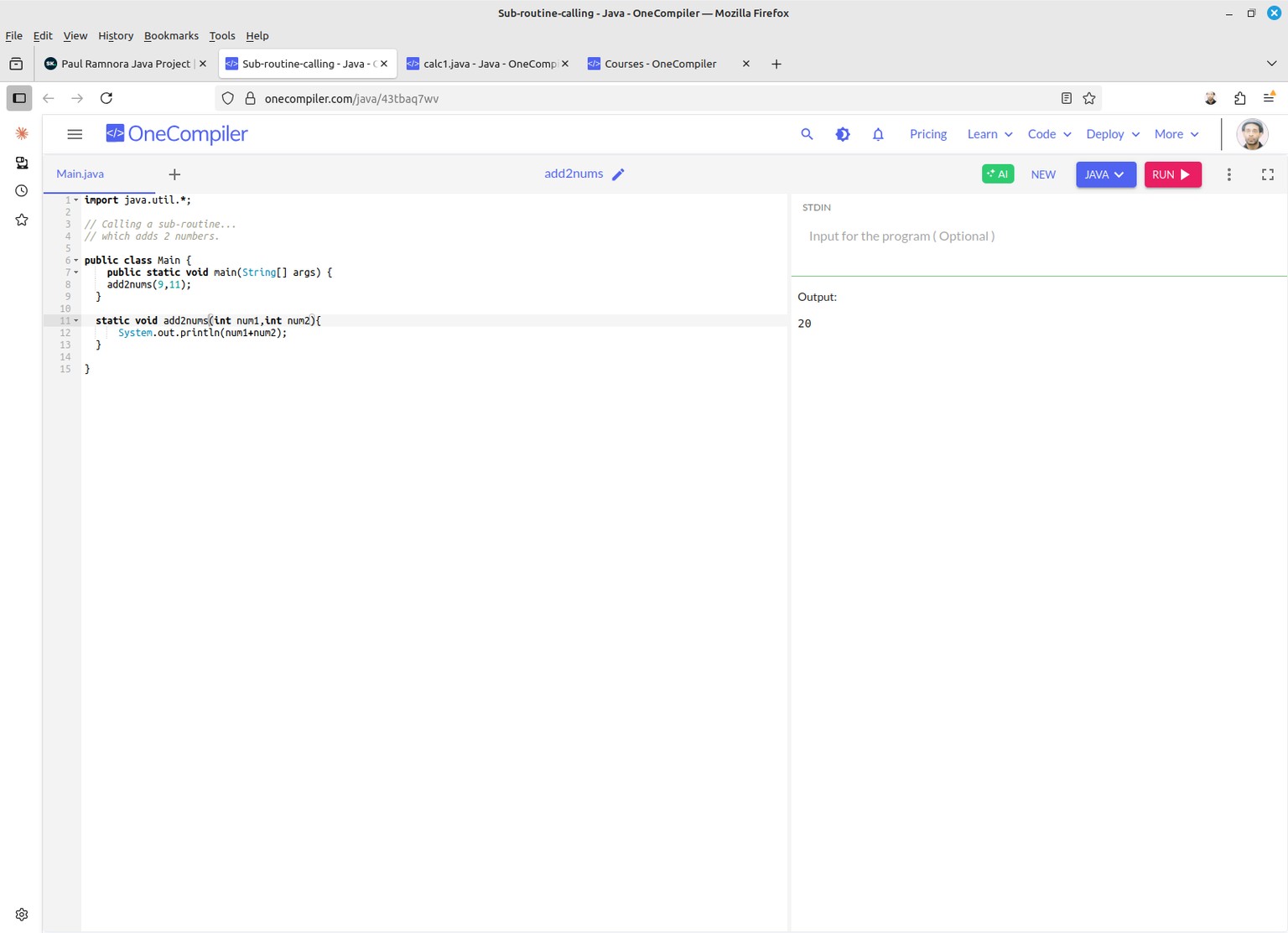Open the Help menu
This screenshot has width=1288, height=933.
[257, 35]
